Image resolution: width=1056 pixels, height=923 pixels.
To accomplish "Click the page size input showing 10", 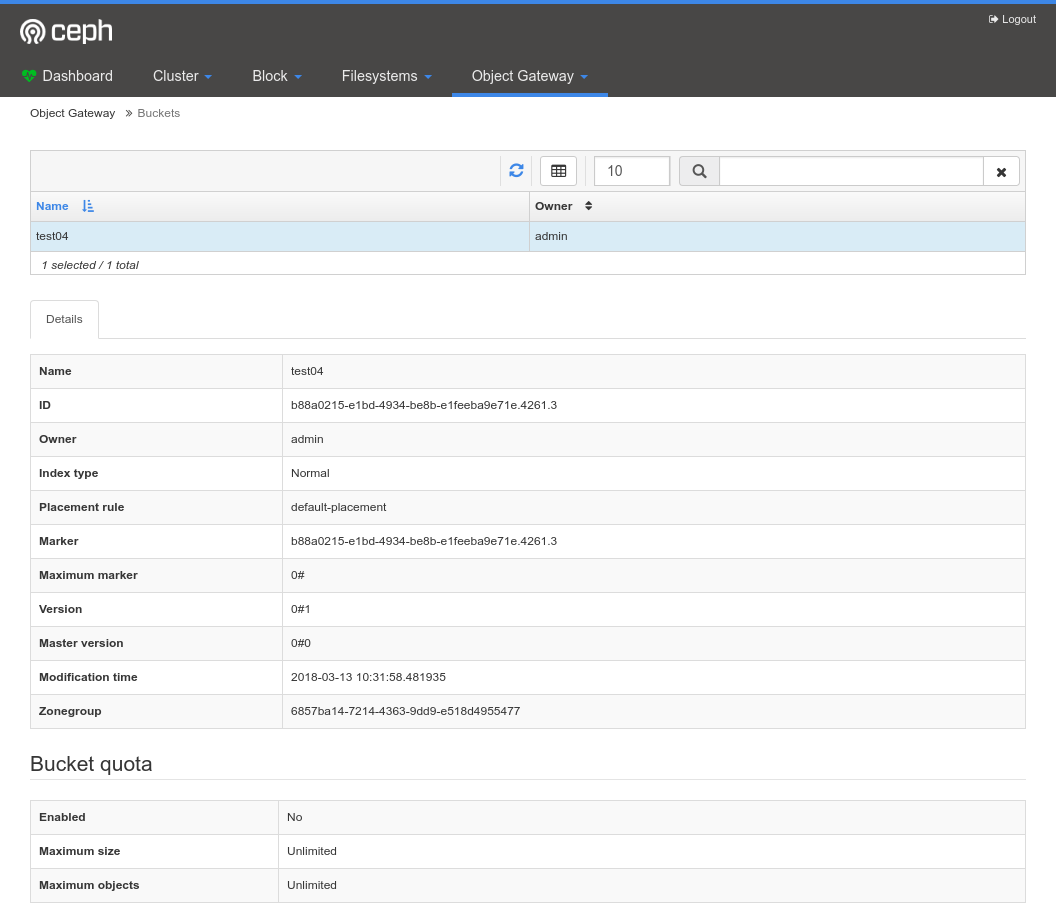I will 631,170.
